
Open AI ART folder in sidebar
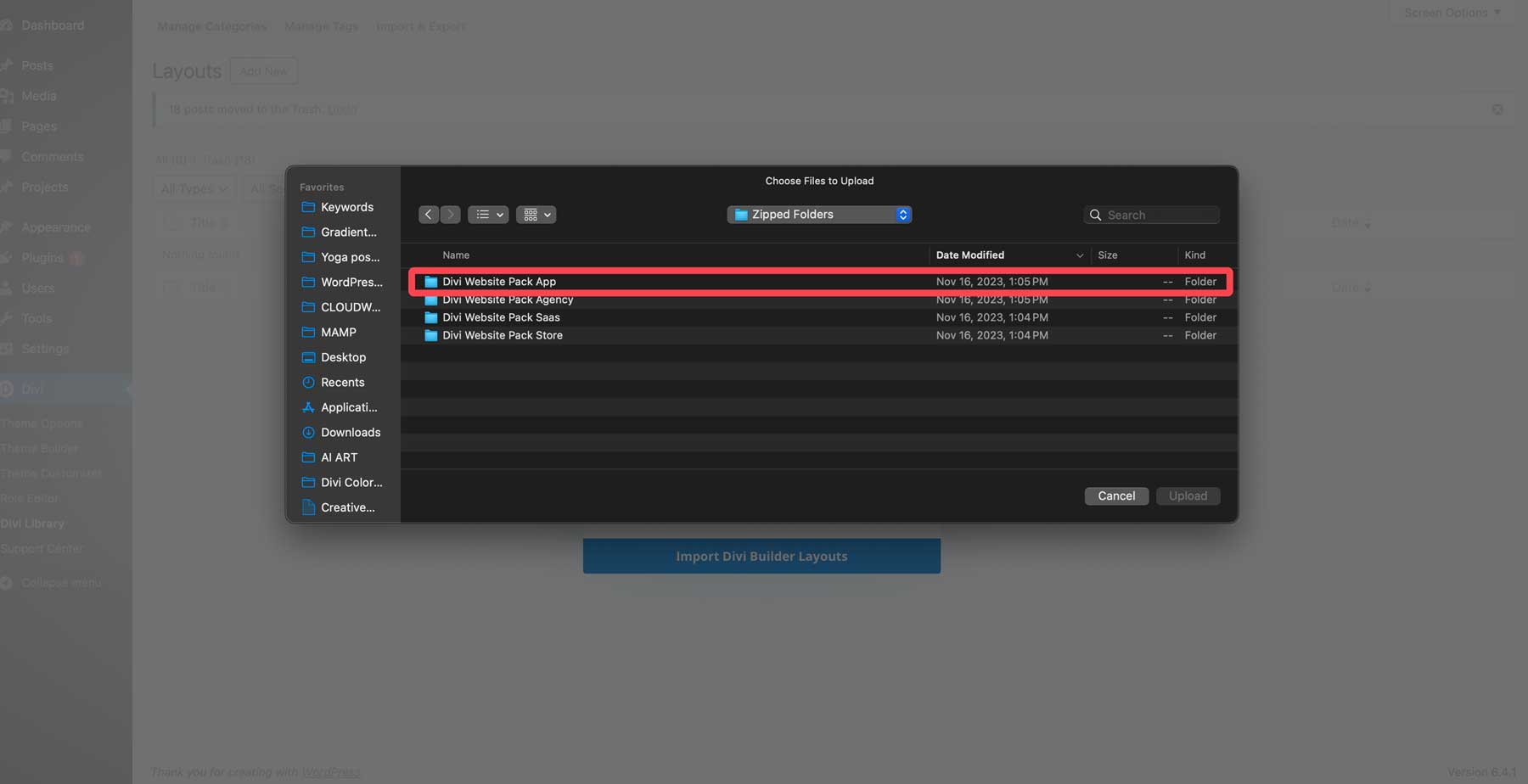[x=339, y=457]
